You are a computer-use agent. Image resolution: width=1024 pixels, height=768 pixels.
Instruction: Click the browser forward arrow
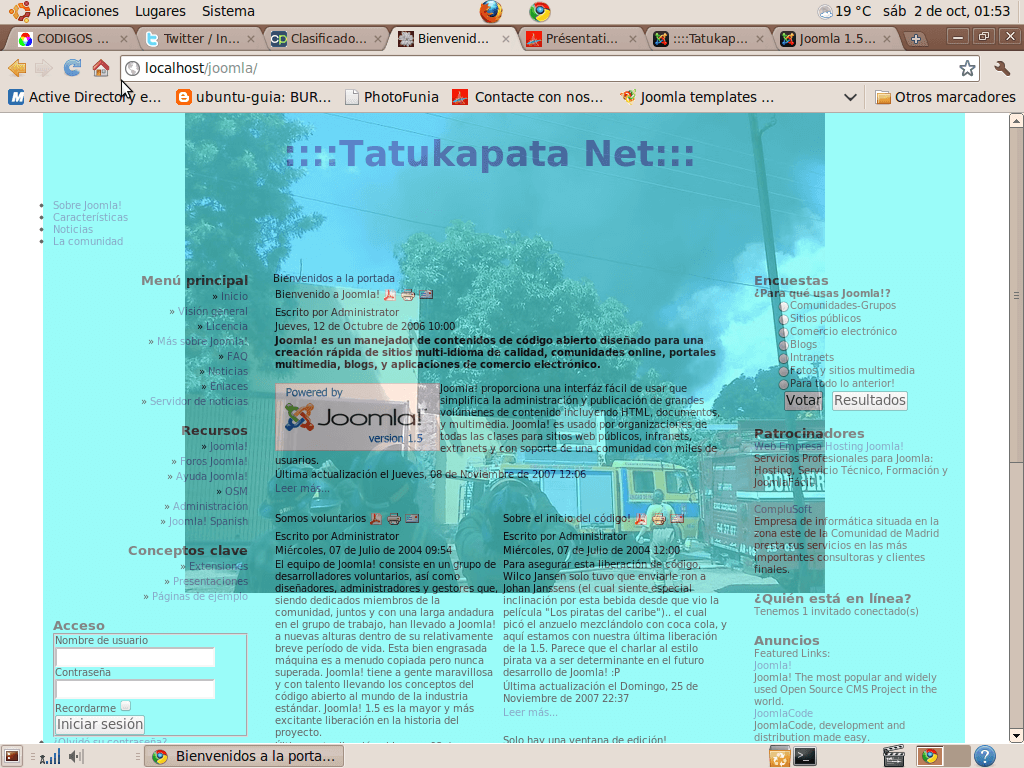point(44,68)
